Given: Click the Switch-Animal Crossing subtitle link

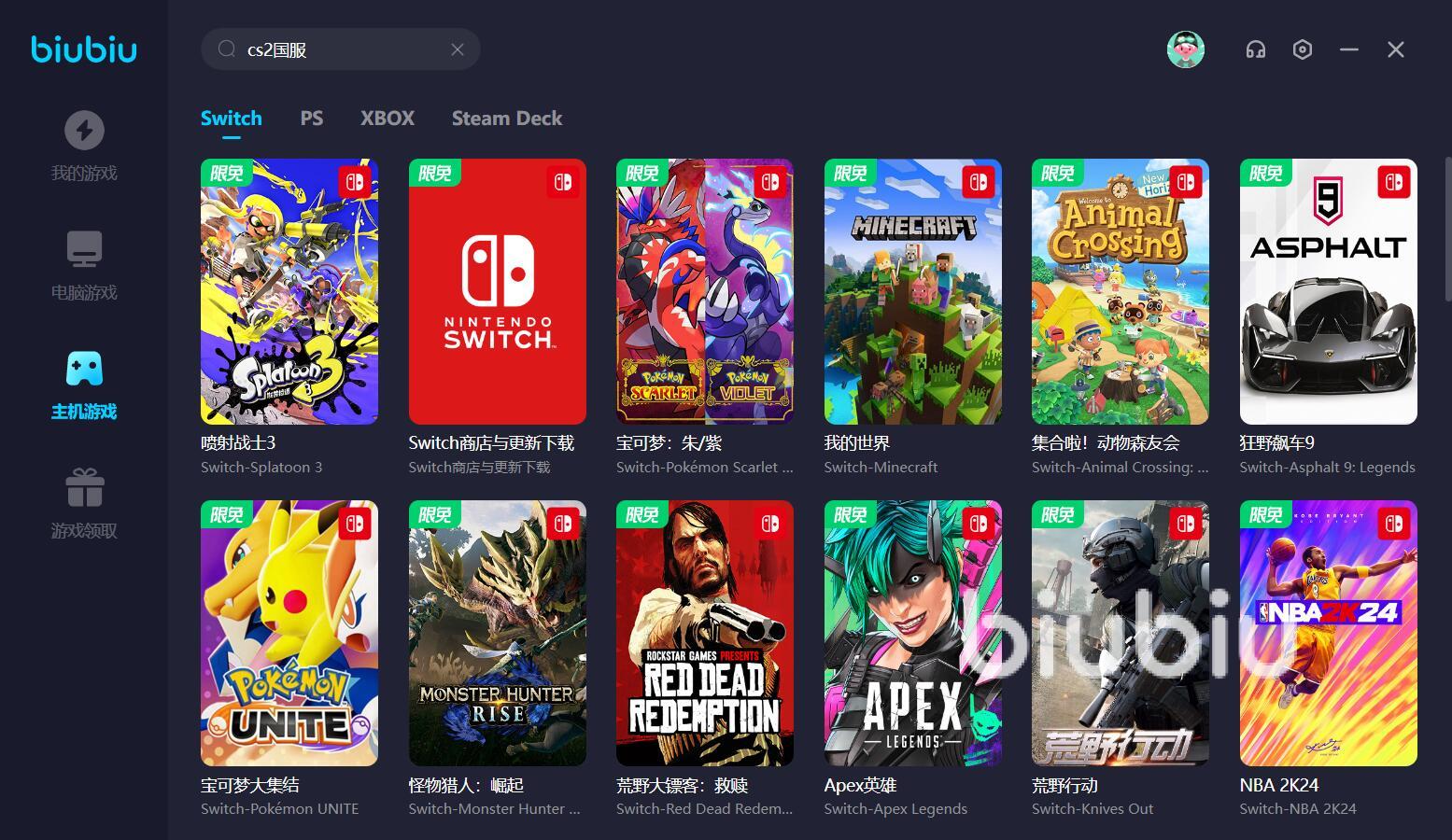Looking at the screenshot, I should click(x=1120, y=468).
